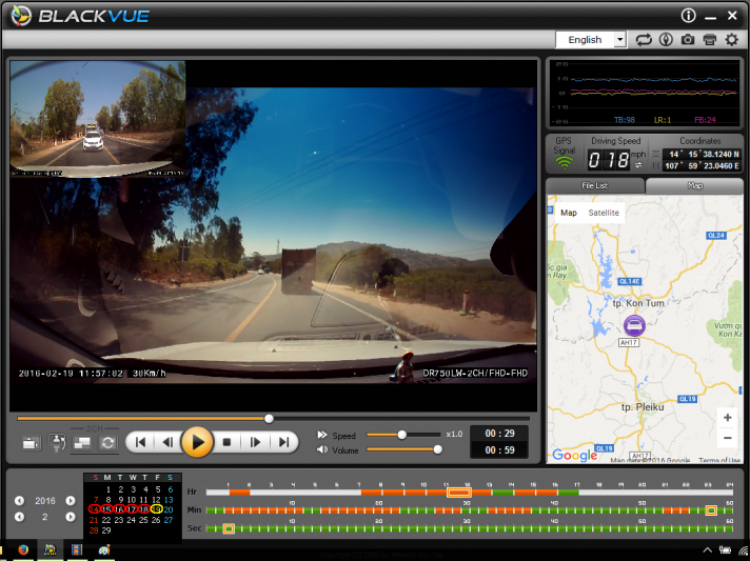
Task: Go to previous month from month 2
Action: point(19,517)
